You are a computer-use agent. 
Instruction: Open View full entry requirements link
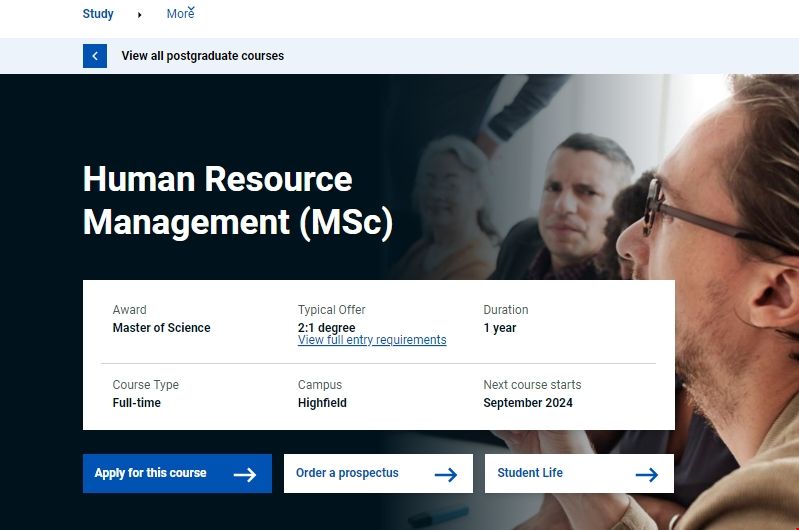372,340
